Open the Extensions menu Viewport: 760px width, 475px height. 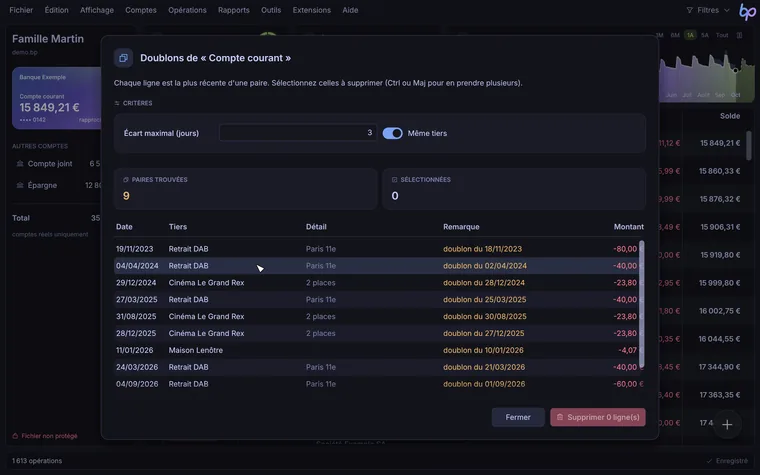click(x=312, y=10)
